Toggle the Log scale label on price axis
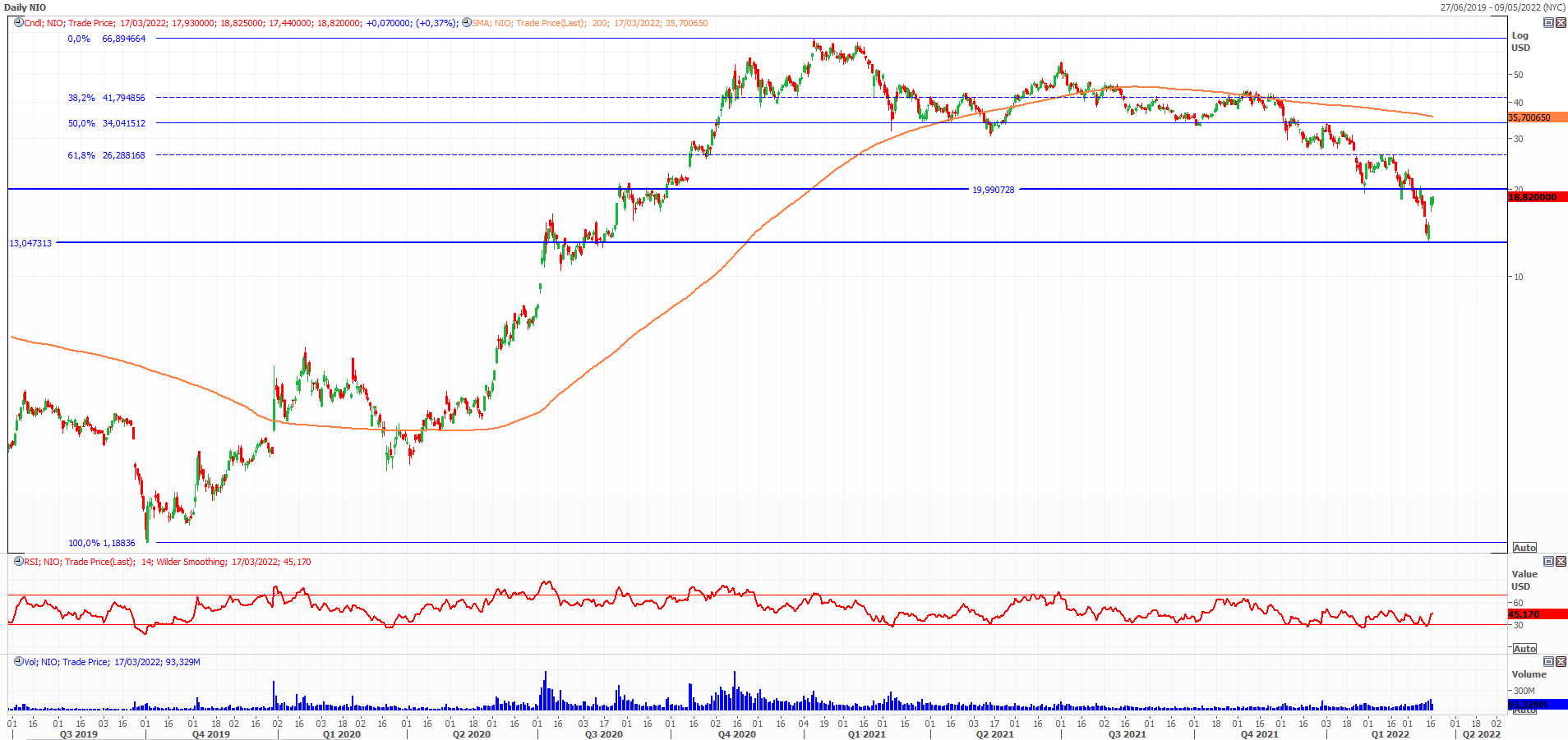The height and width of the screenshot is (740, 1568). pos(1520,35)
